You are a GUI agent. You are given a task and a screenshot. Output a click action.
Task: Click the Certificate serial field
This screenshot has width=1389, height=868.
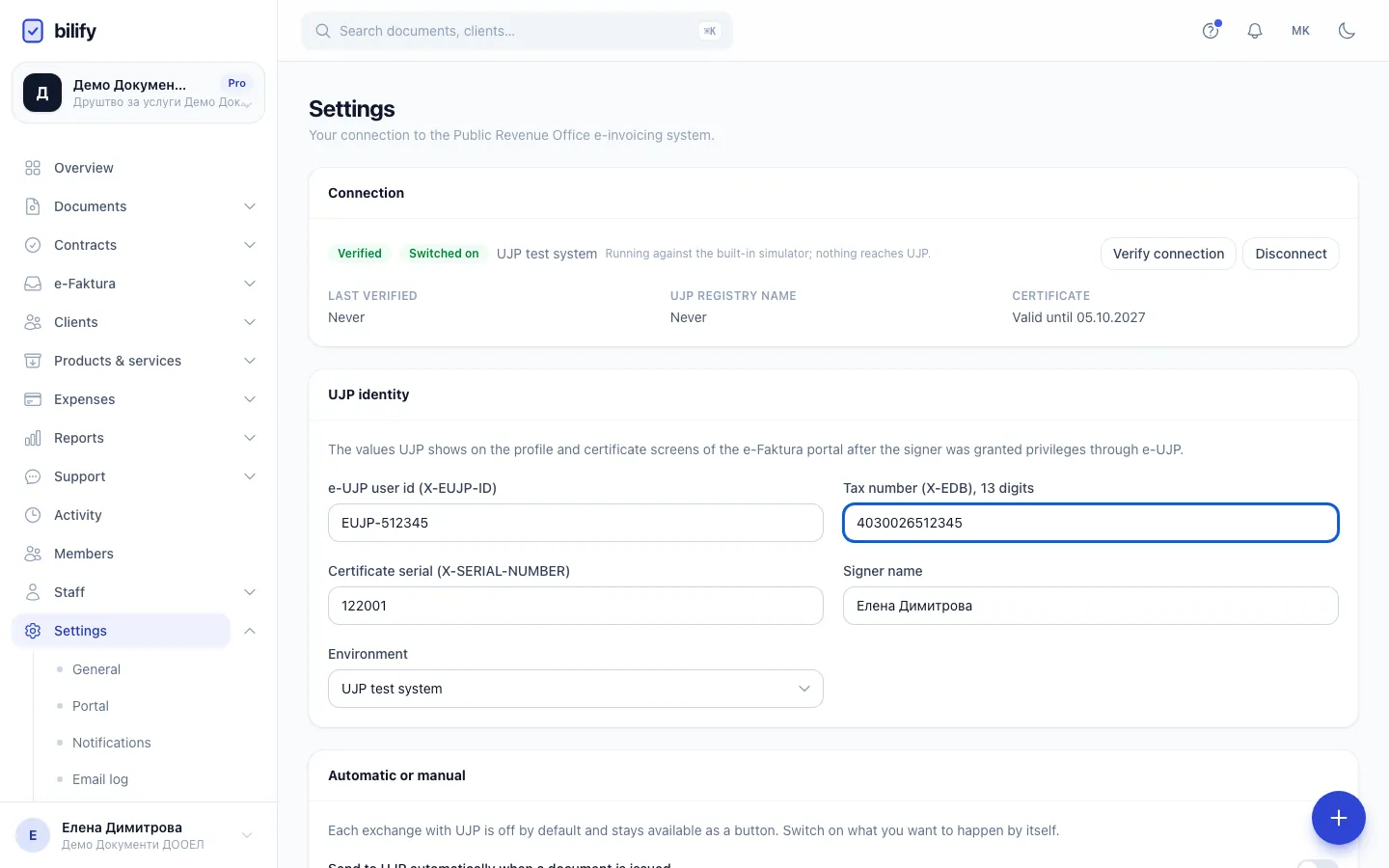coord(576,606)
